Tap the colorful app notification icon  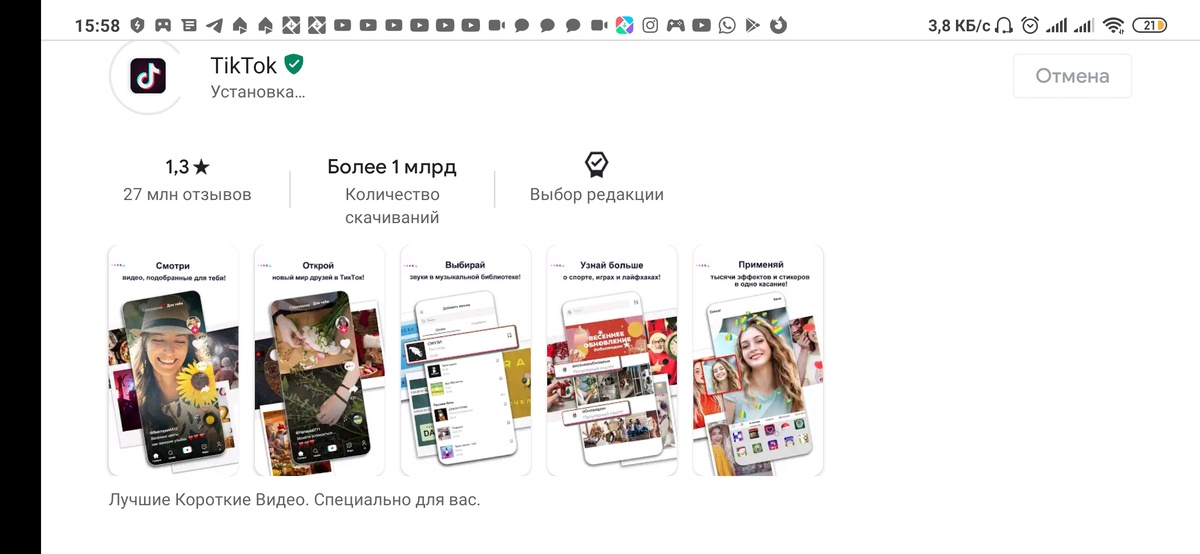coord(624,25)
